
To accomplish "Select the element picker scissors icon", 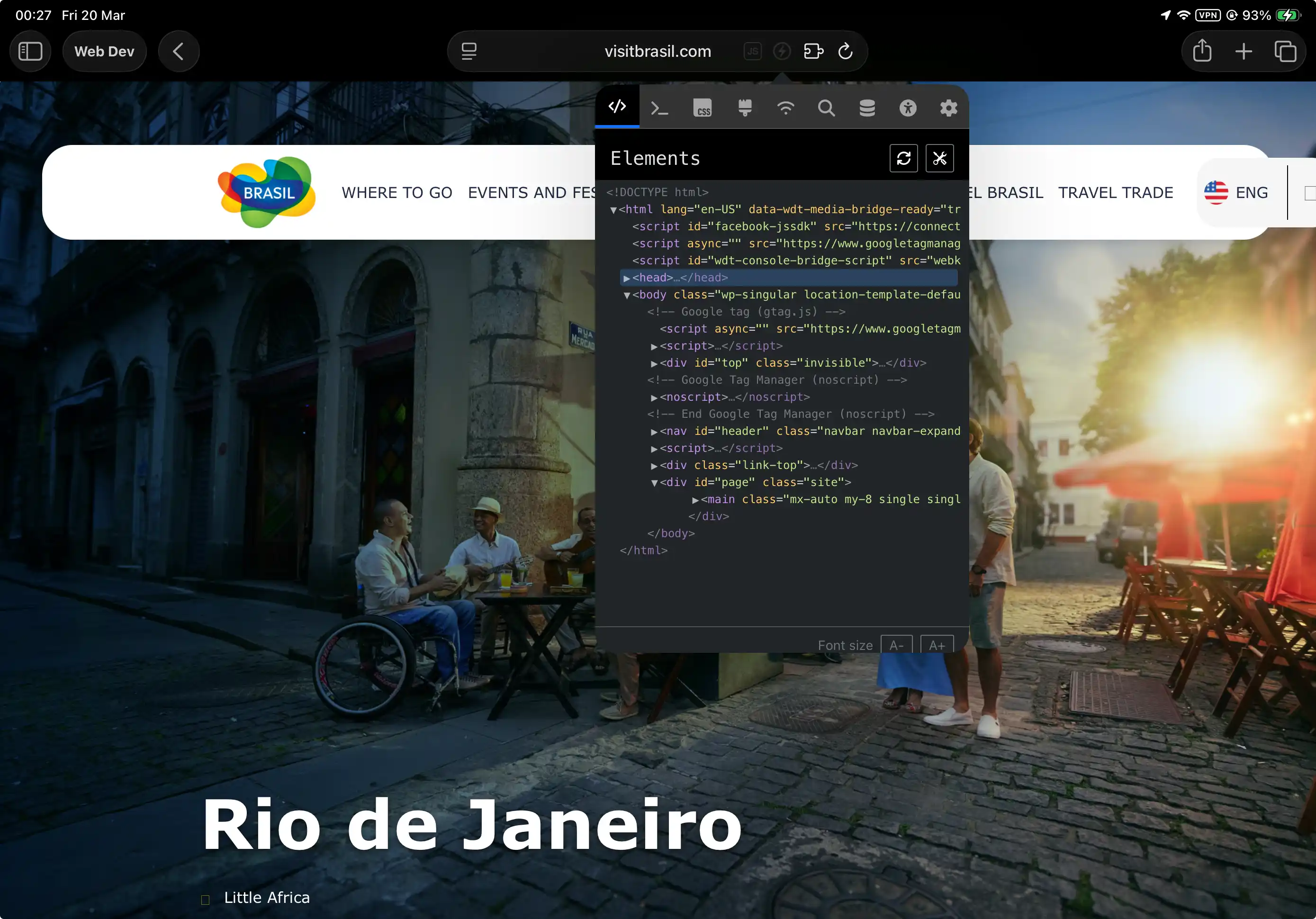I will [x=939, y=158].
